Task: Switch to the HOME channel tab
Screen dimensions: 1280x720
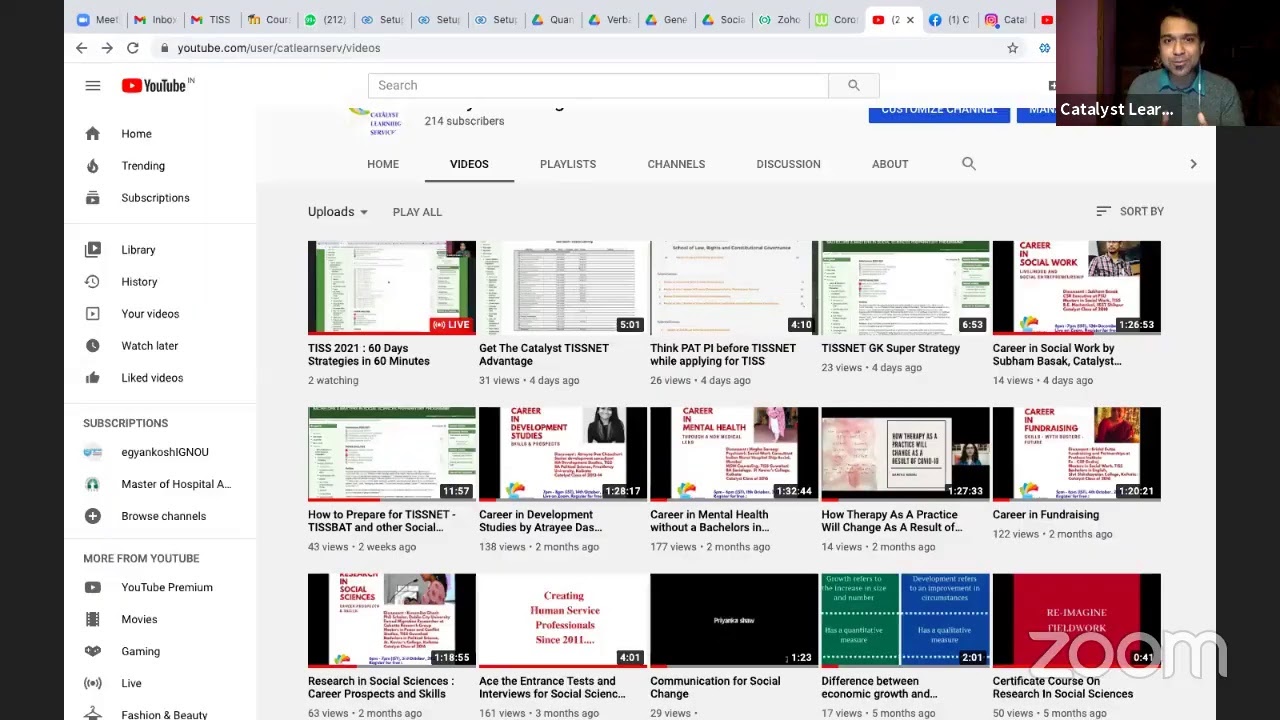Action: [383, 164]
